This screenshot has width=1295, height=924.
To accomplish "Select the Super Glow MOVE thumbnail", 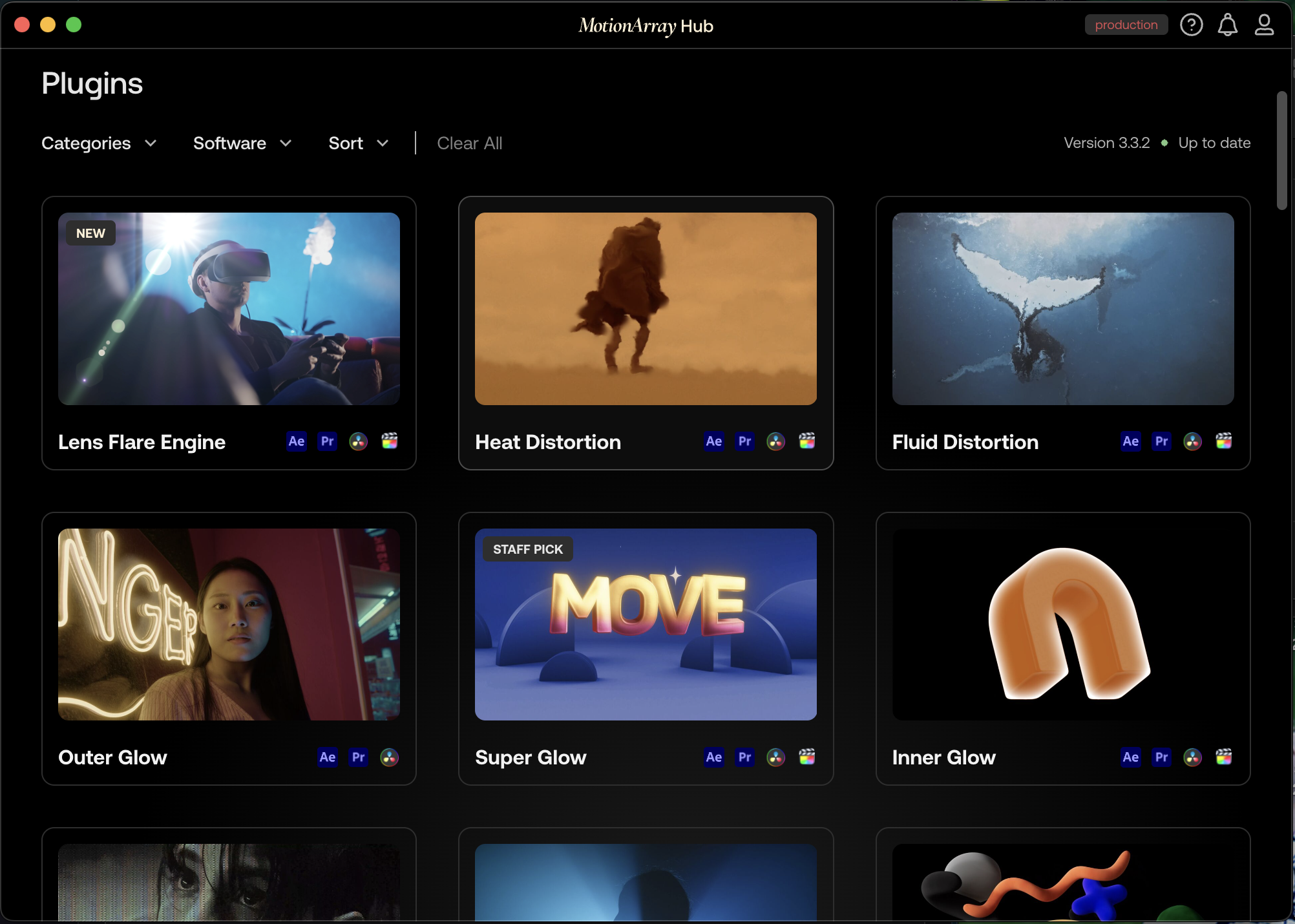I will [646, 624].
